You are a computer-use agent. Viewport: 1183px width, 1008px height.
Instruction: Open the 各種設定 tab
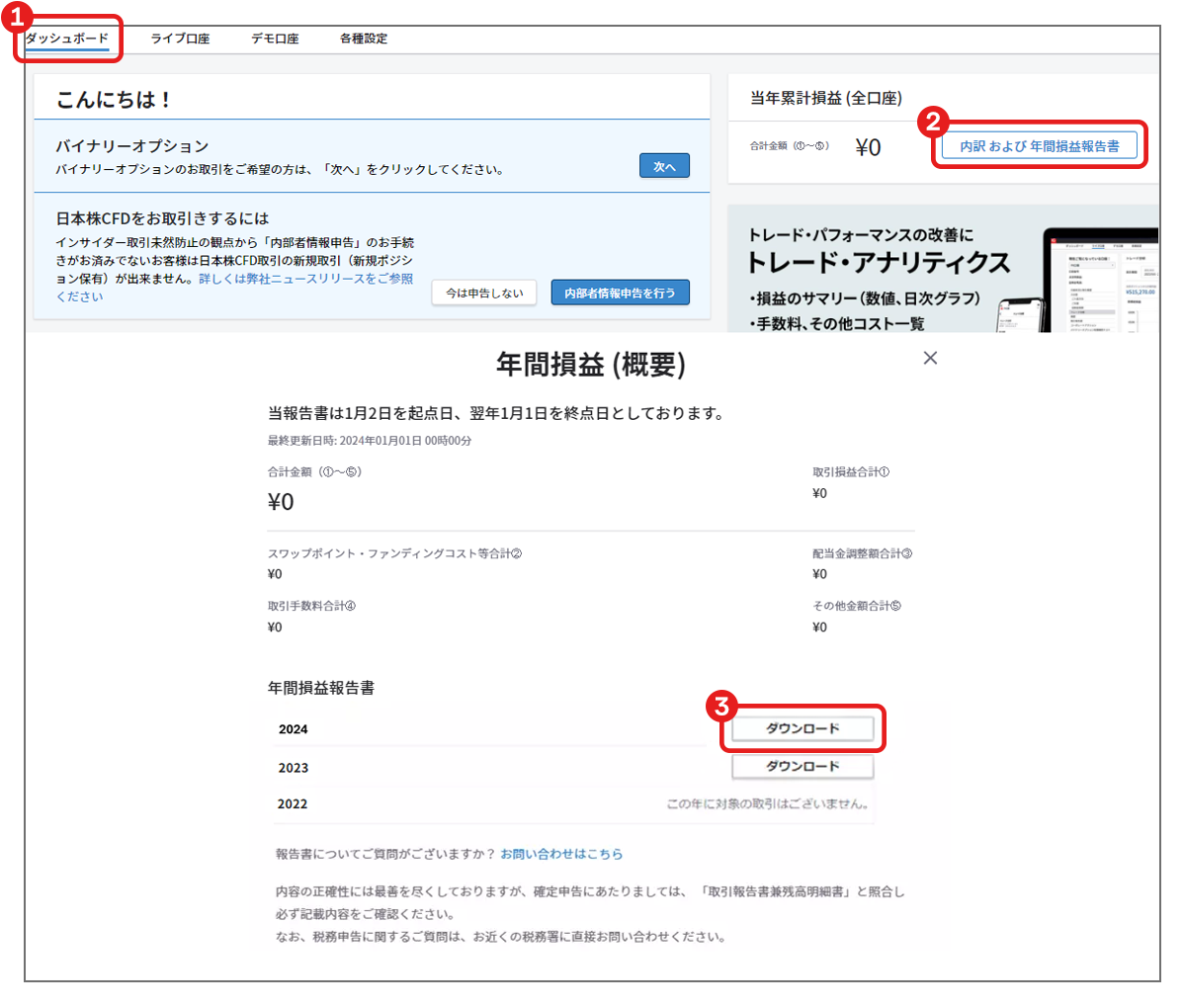(363, 38)
